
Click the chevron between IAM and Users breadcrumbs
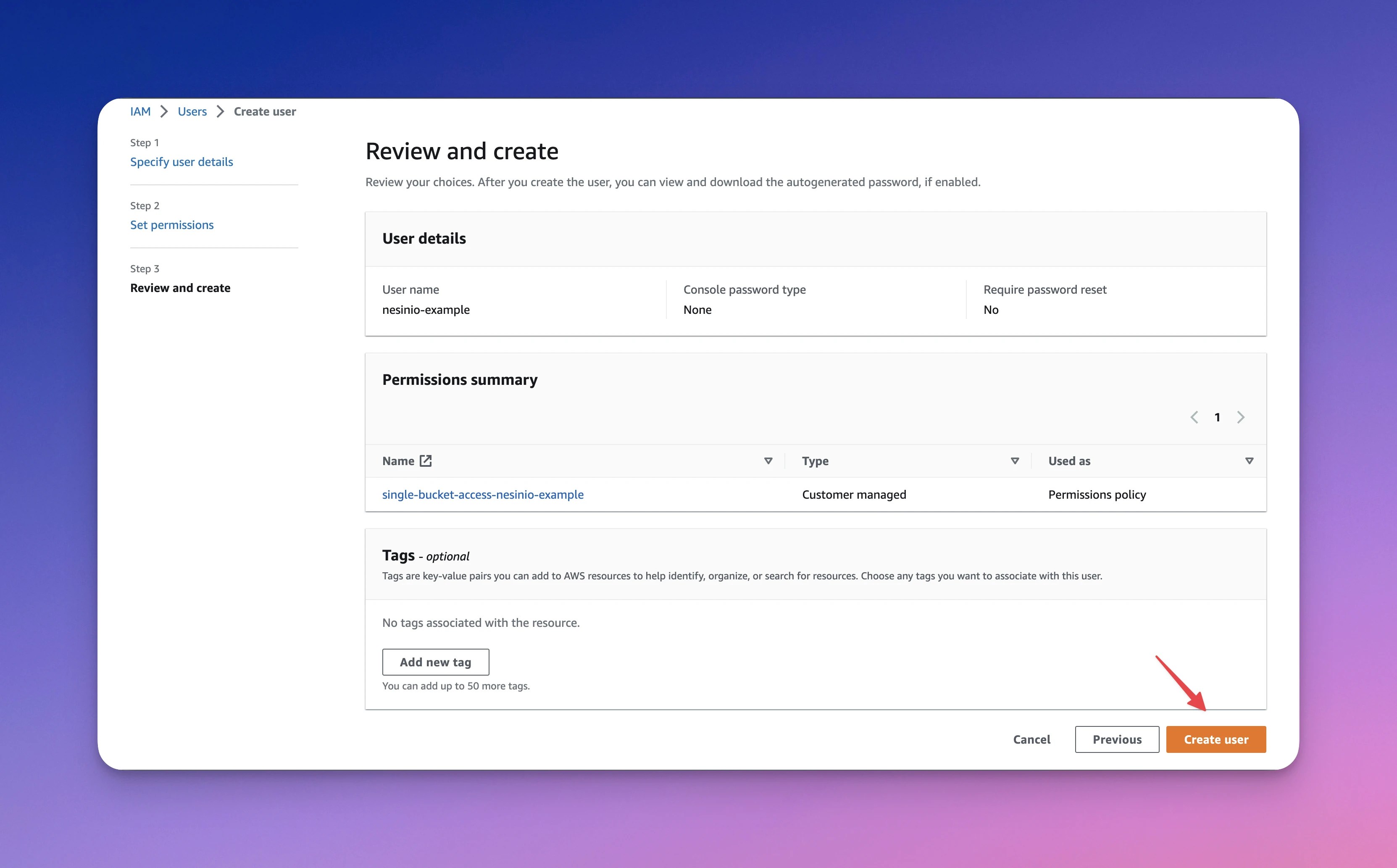pyautogui.click(x=163, y=111)
